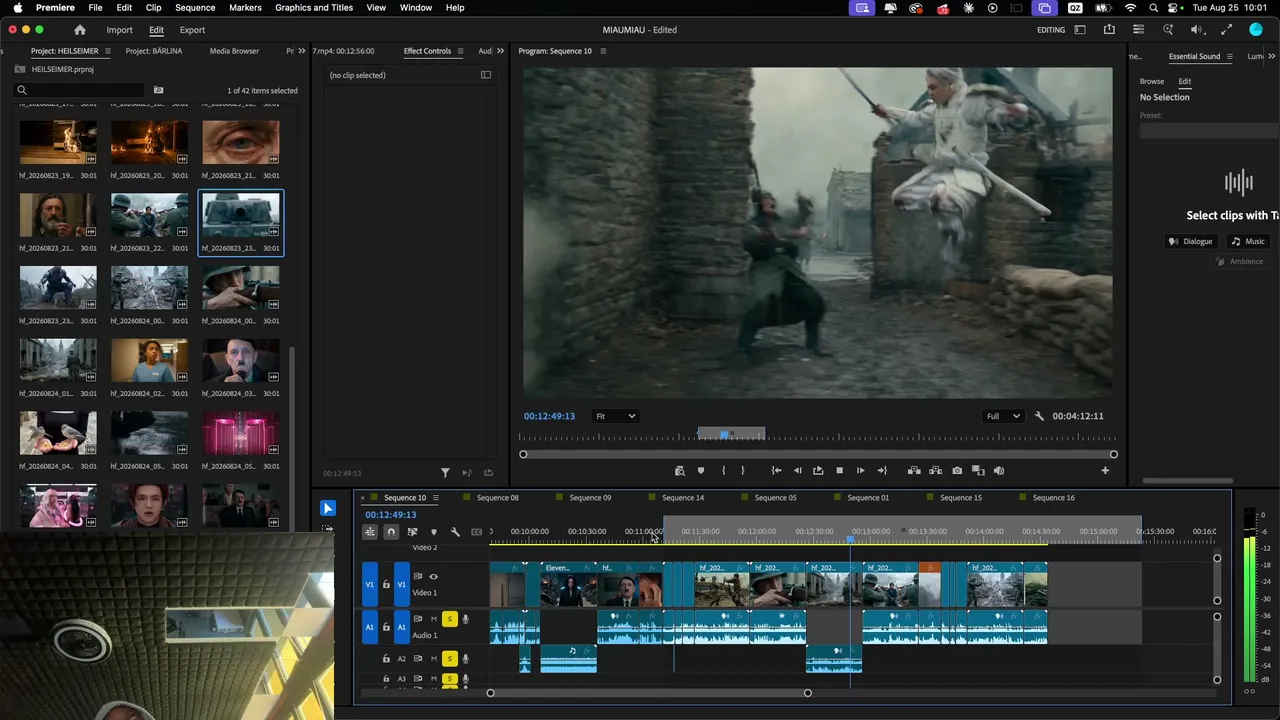
Task: Maximize video output with the fullscreen arrows icon
Action: coord(1227,30)
